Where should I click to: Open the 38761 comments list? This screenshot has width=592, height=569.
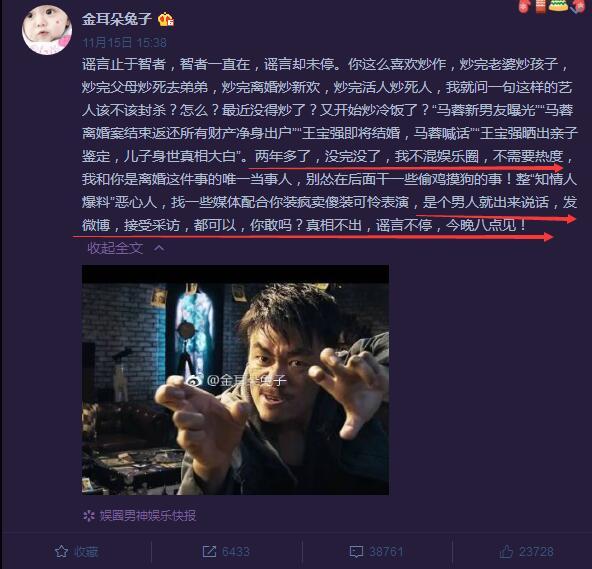click(386, 552)
